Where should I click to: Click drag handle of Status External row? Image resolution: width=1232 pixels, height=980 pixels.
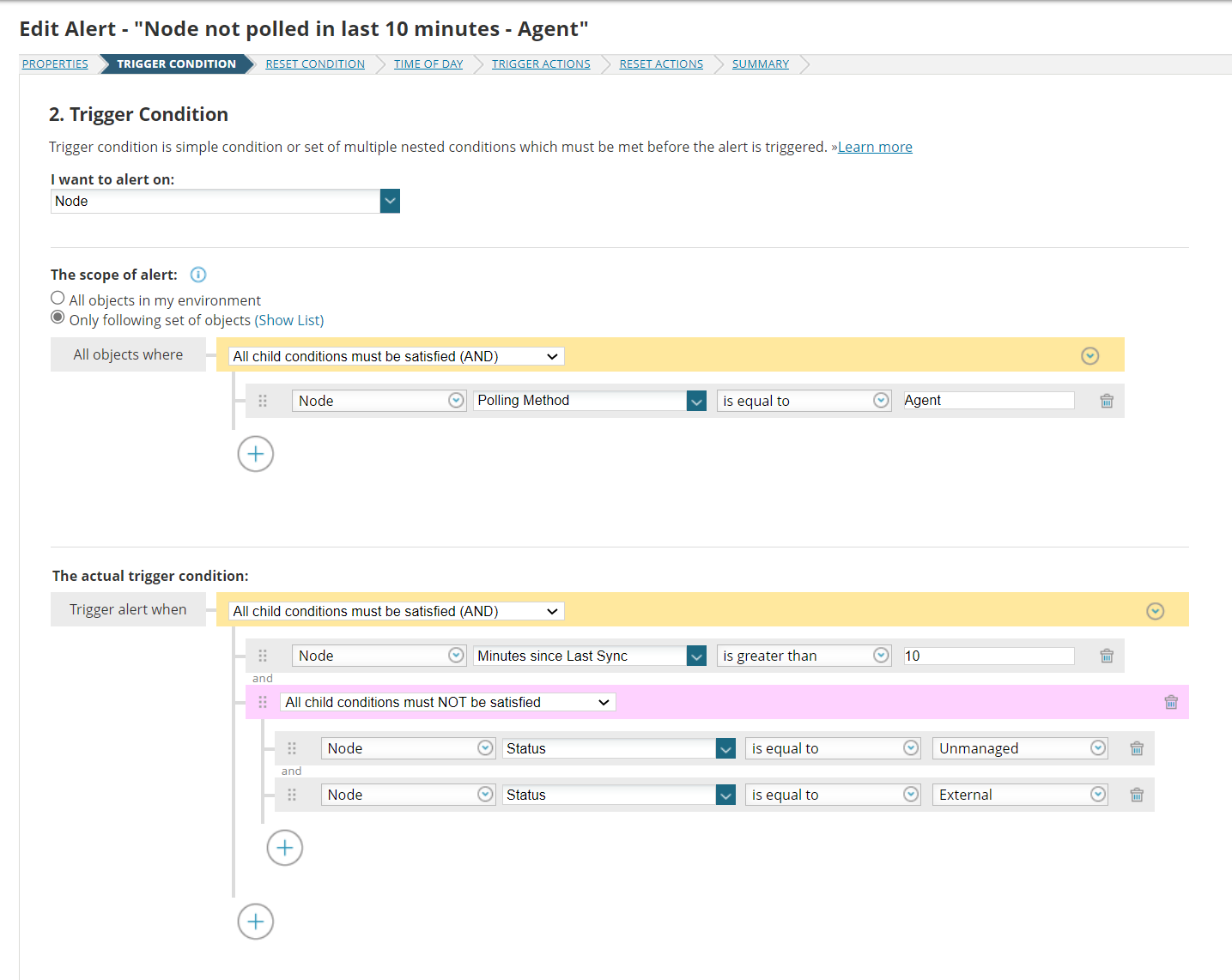tap(292, 795)
